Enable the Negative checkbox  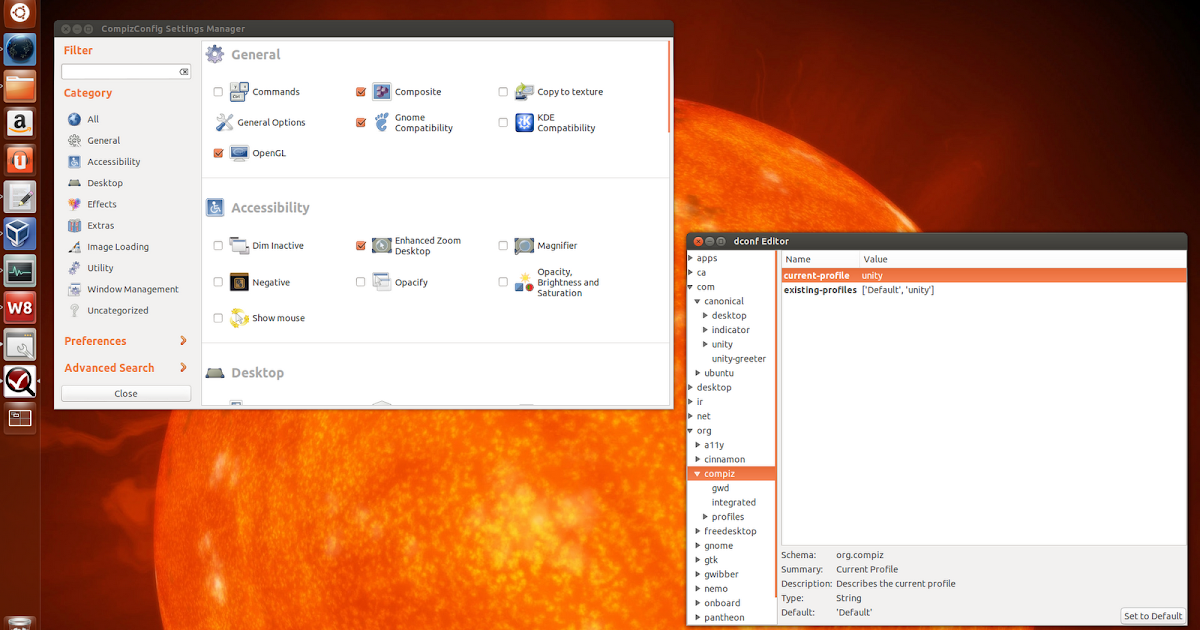pyautogui.click(x=218, y=283)
